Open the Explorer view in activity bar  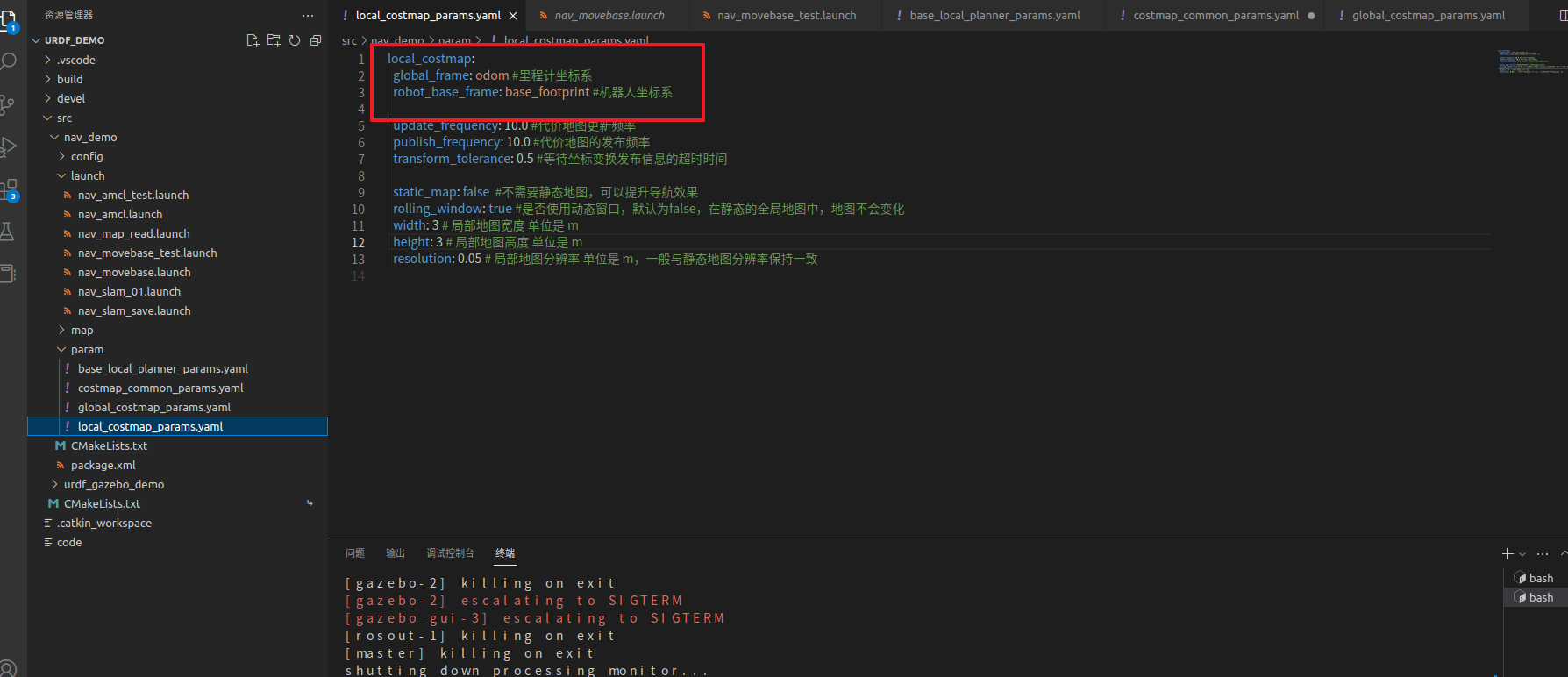[8, 19]
